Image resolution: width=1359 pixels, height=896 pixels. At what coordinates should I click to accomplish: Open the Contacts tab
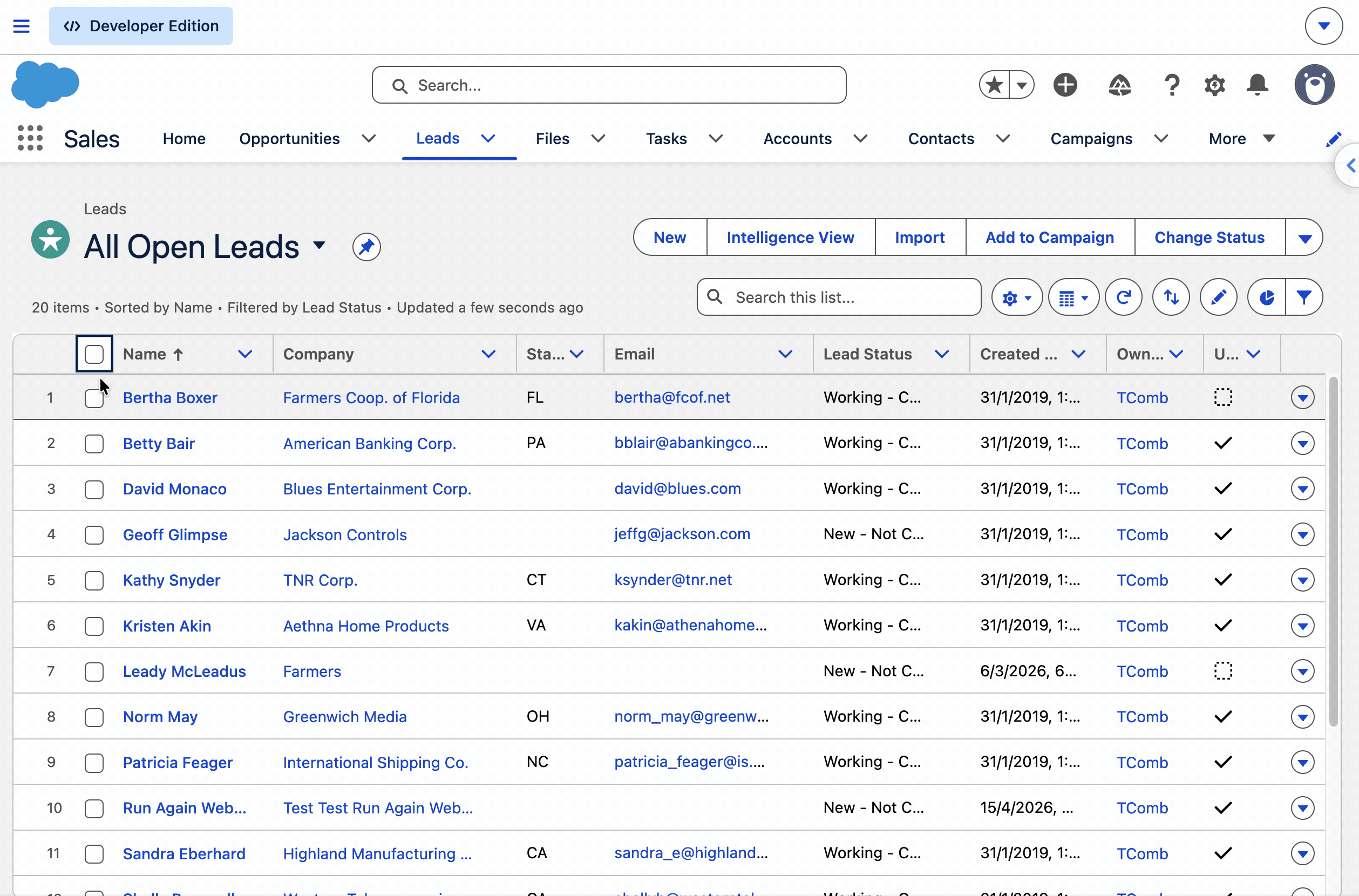coord(941,138)
